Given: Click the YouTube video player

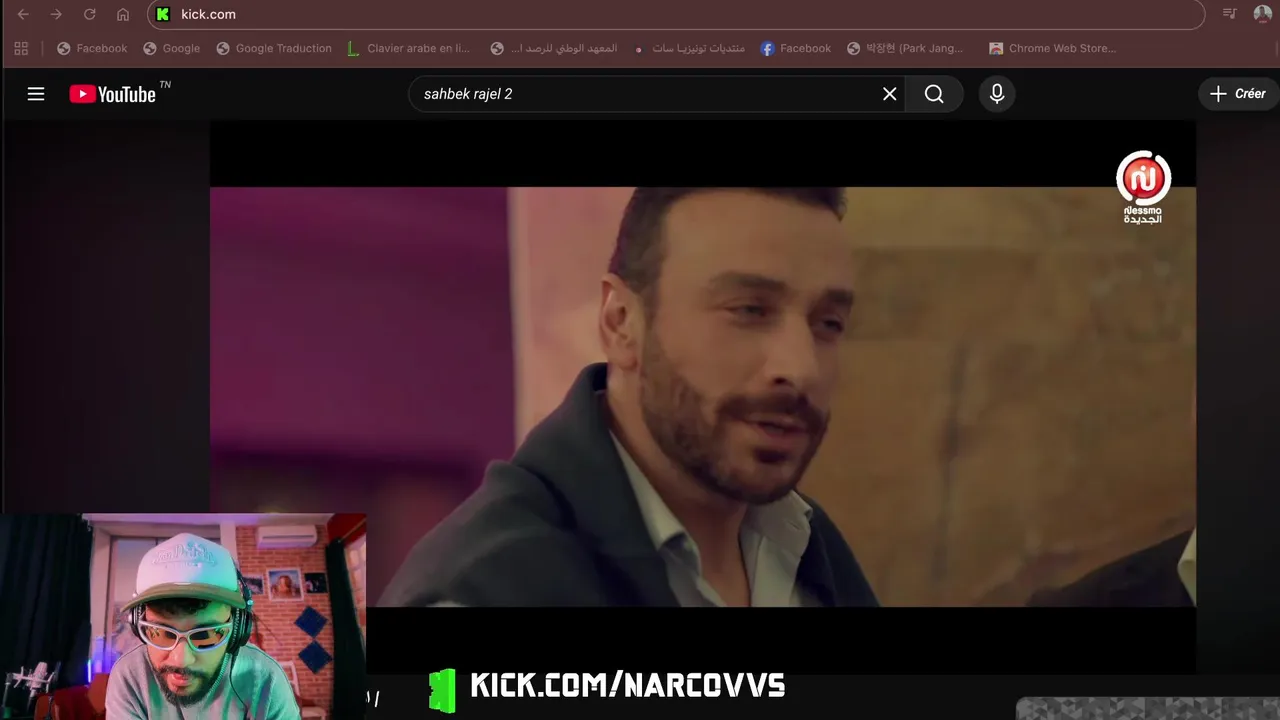Looking at the screenshot, I should 702,397.
